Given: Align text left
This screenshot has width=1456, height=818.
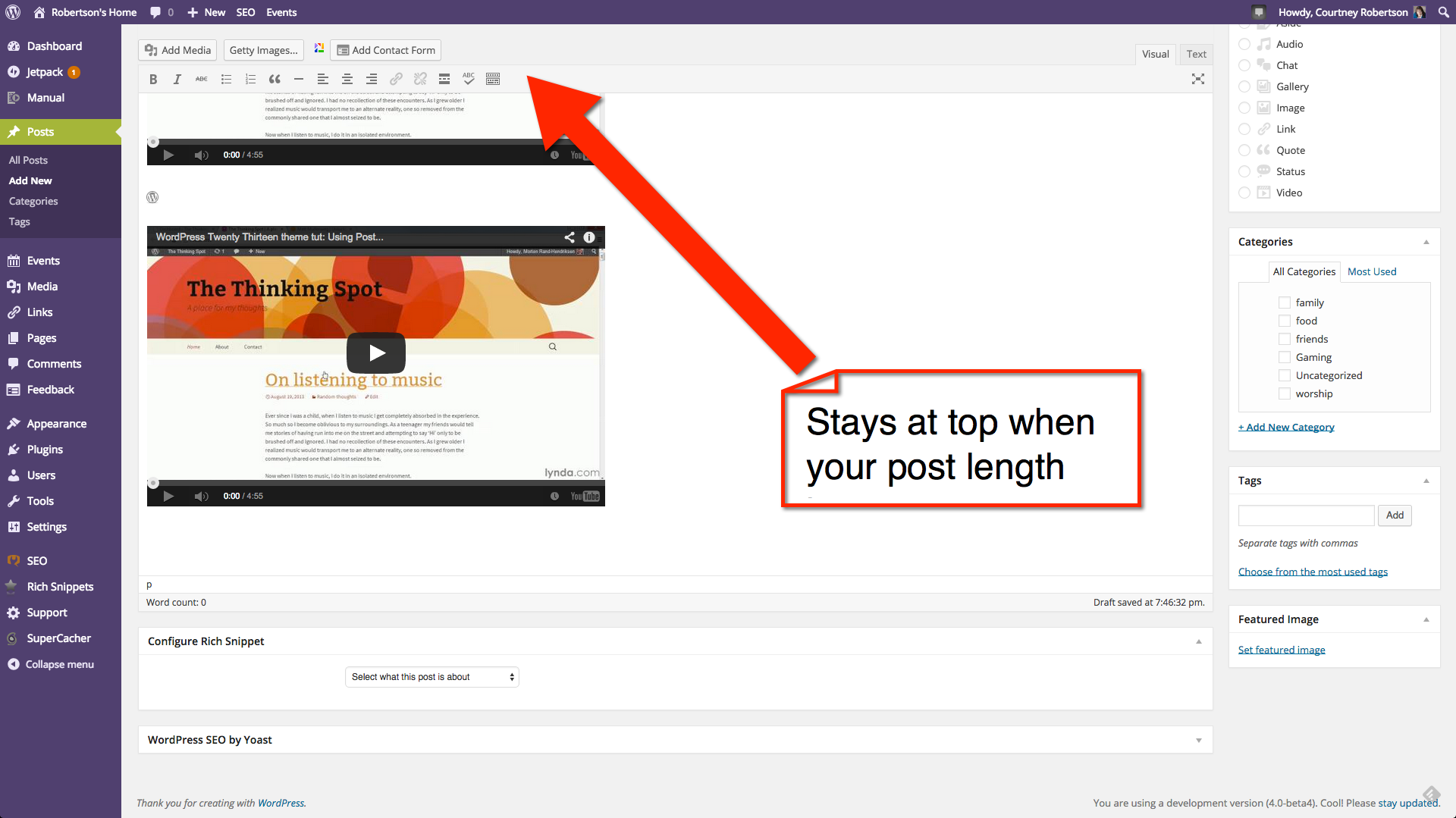Looking at the screenshot, I should point(323,79).
